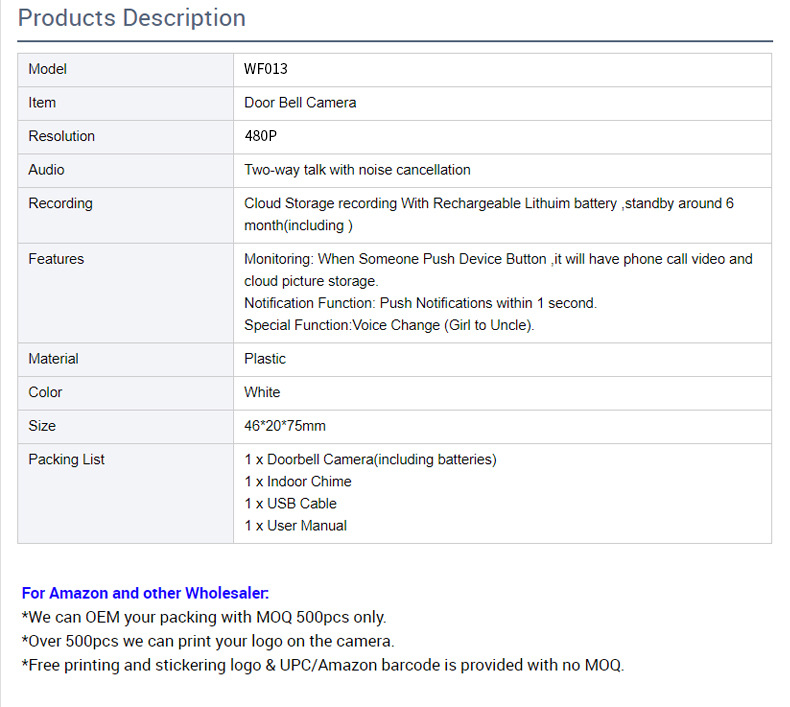
Task: Click the Recording row label
Action: tap(60, 203)
